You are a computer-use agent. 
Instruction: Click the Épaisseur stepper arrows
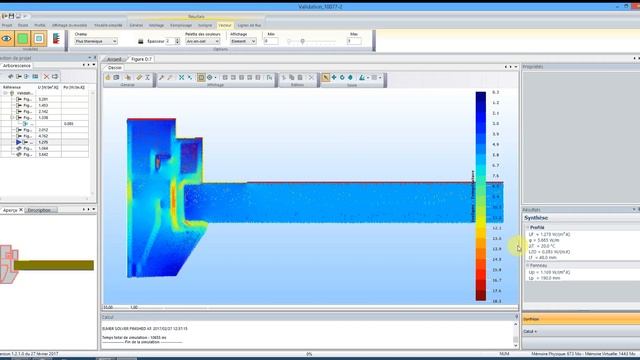click(x=177, y=41)
